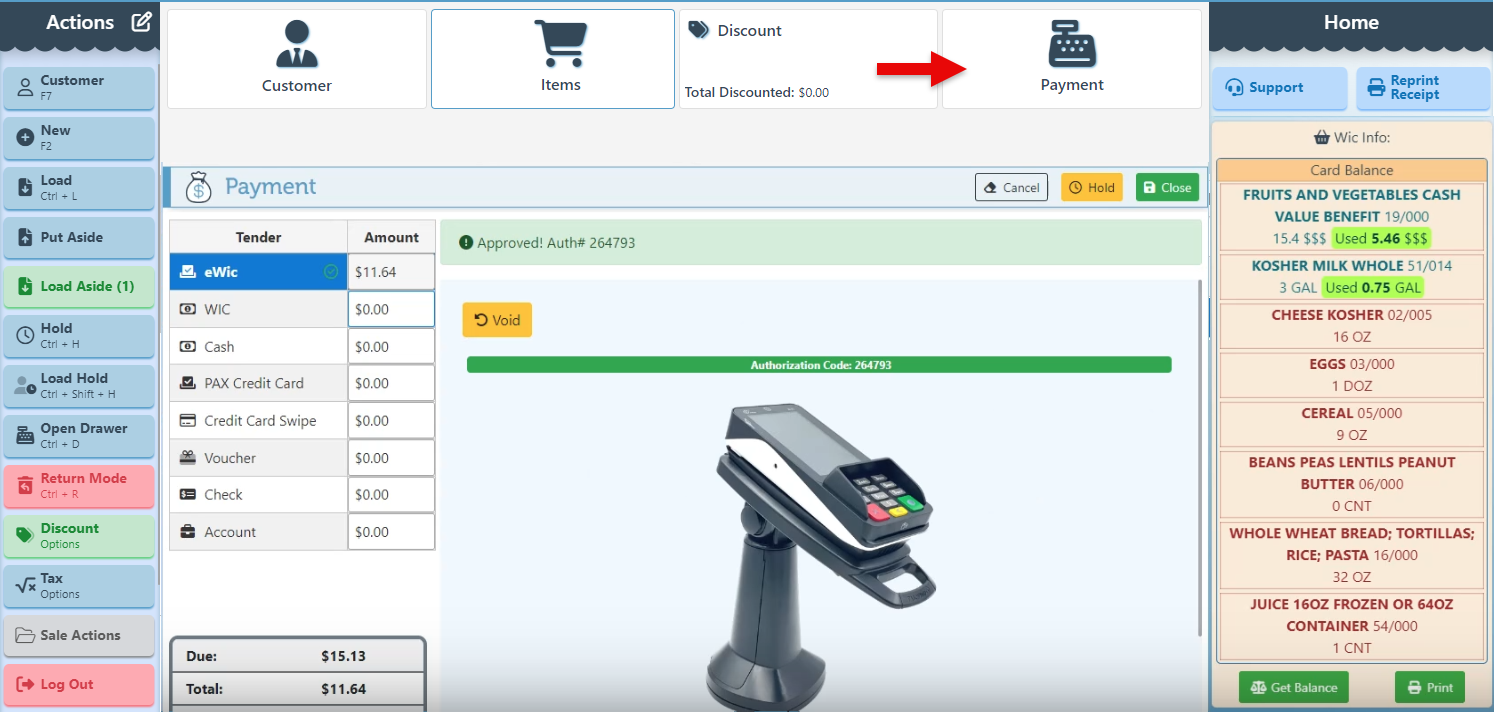Image resolution: width=1495 pixels, height=712 pixels.
Task: Click Get Balance with scale icon
Action: 1293,687
